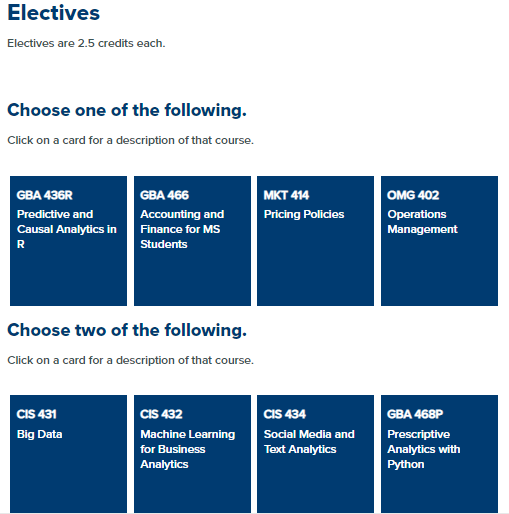The image size is (509, 514).
Task: Click the 'Choose two of the following' heading
Action: click(x=127, y=330)
